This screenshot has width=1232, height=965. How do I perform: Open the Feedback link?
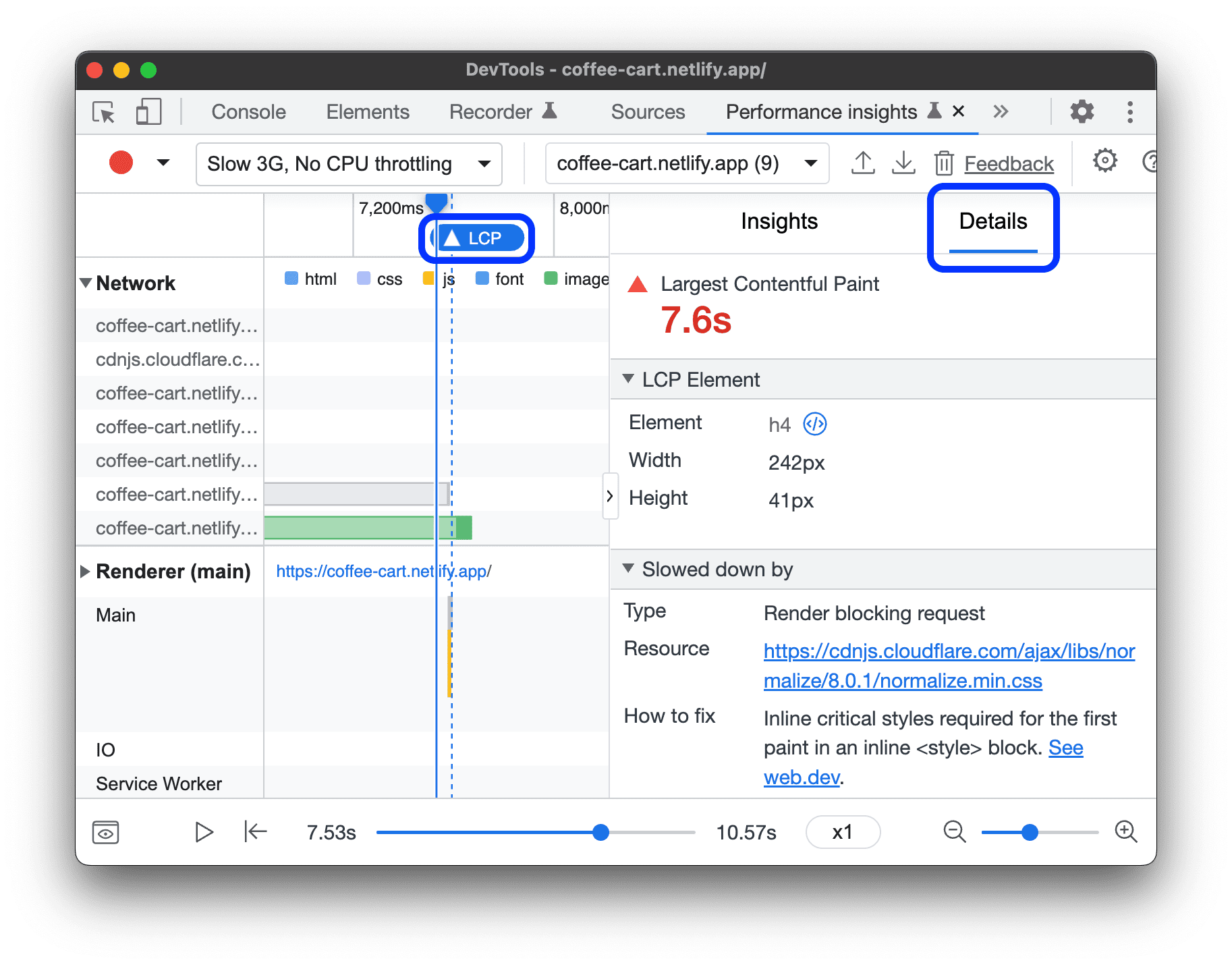1009,164
